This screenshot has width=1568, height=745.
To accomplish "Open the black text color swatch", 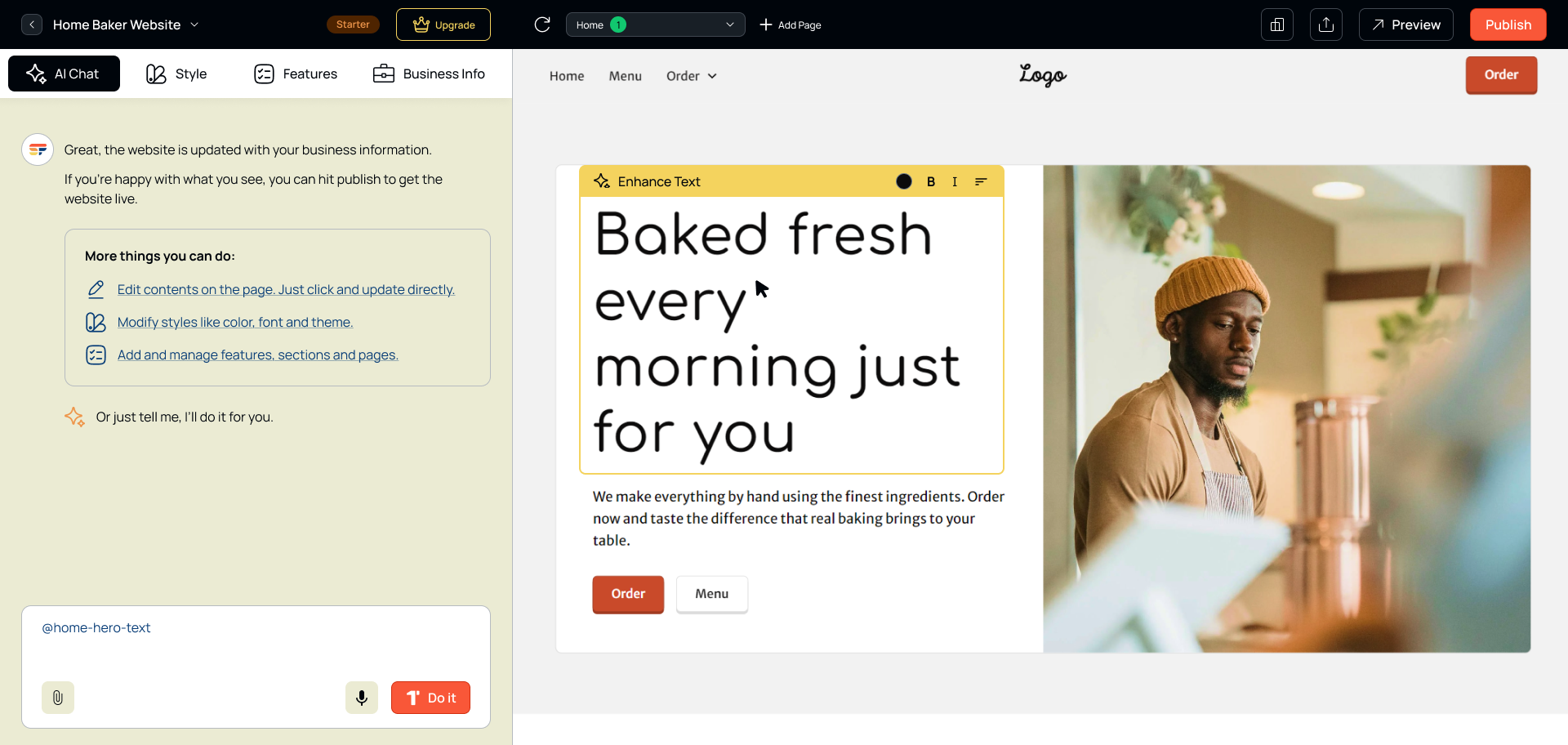I will click(x=904, y=181).
